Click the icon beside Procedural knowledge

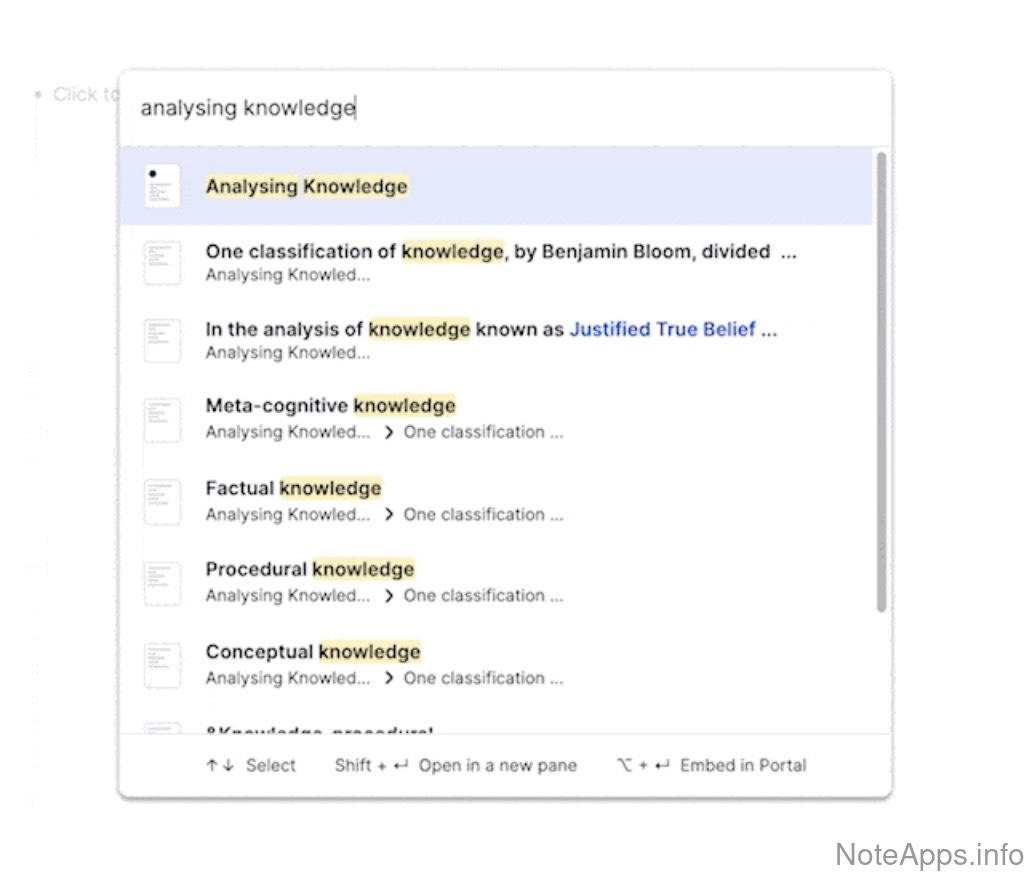coord(162,583)
